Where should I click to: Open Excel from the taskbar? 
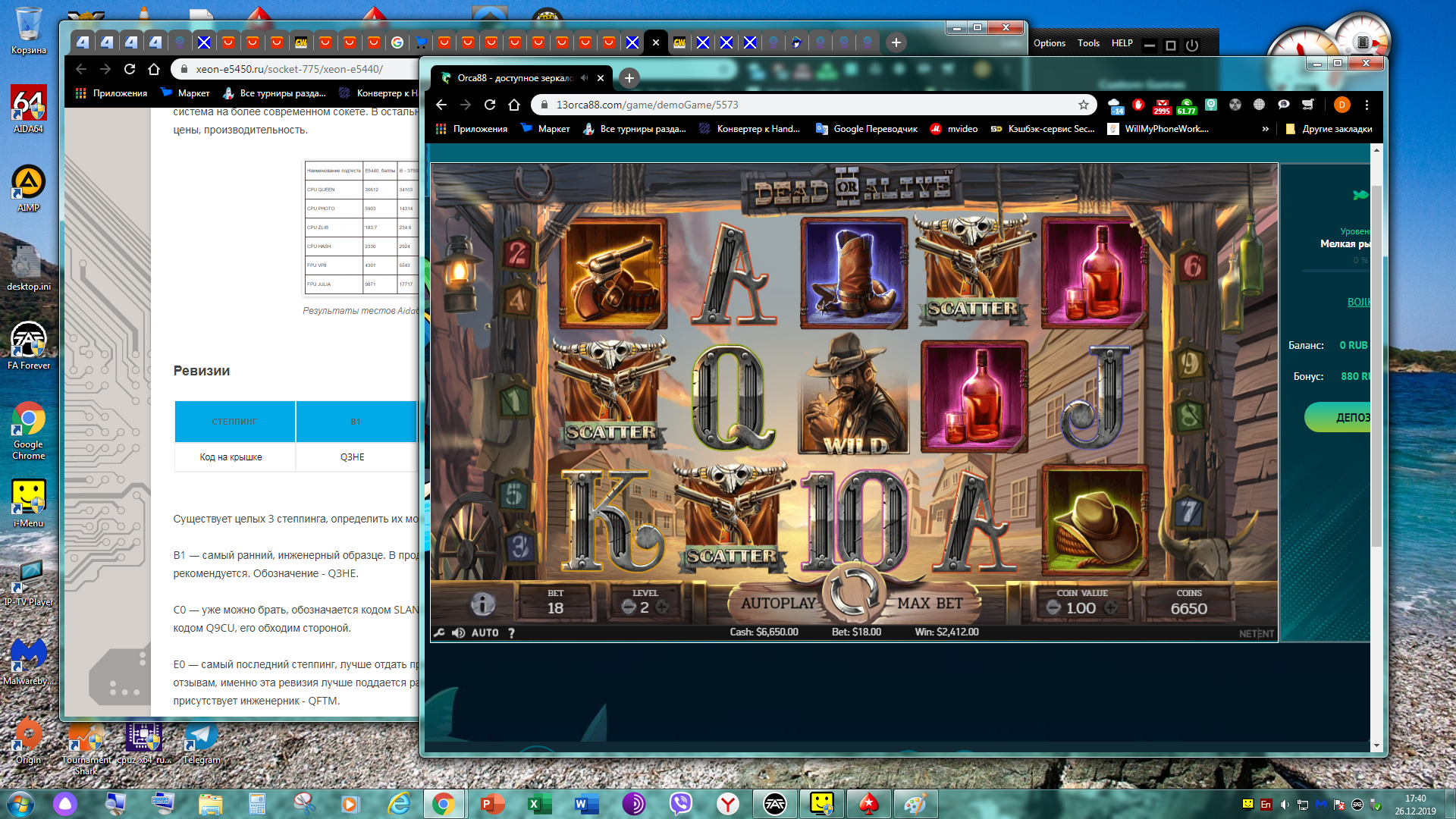click(539, 804)
